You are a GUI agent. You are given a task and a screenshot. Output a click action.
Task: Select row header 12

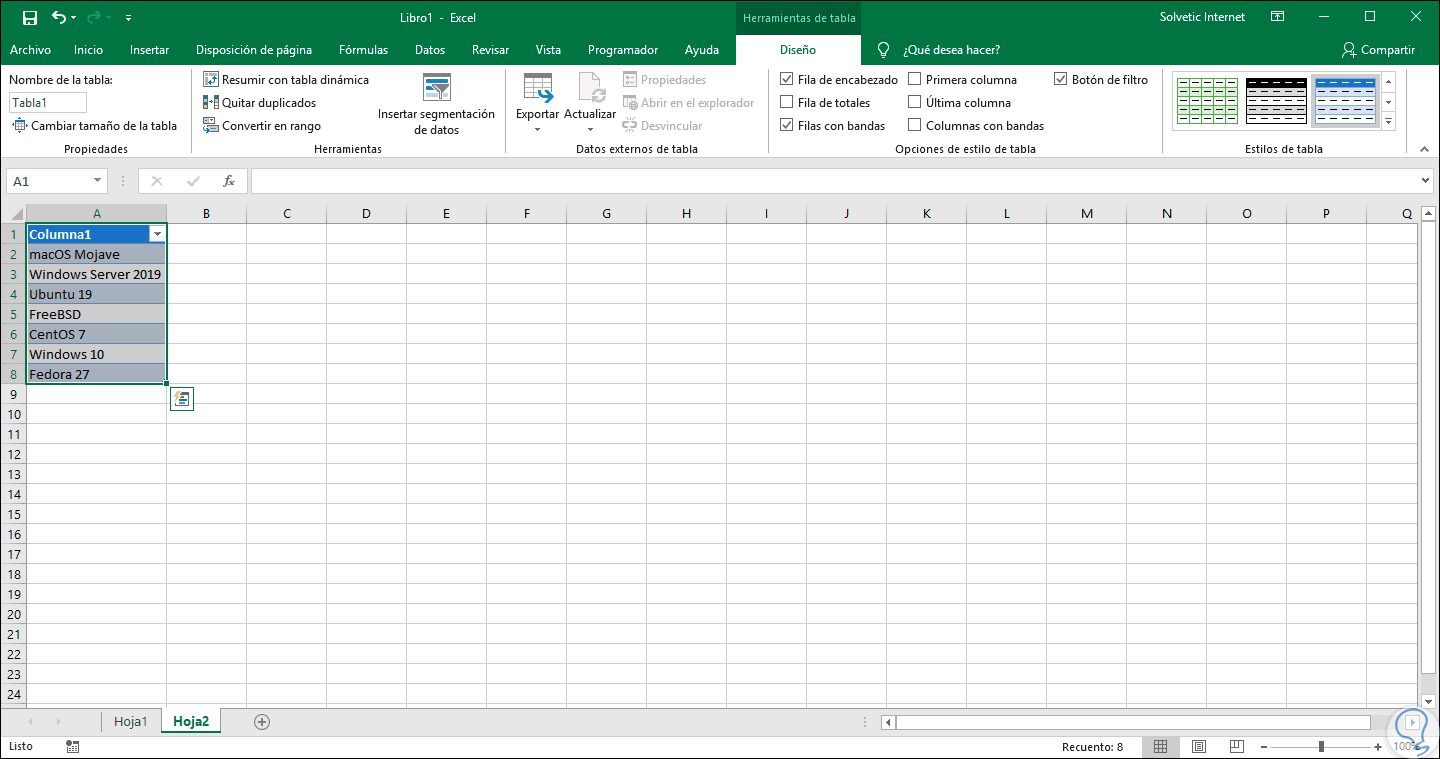point(14,454)
